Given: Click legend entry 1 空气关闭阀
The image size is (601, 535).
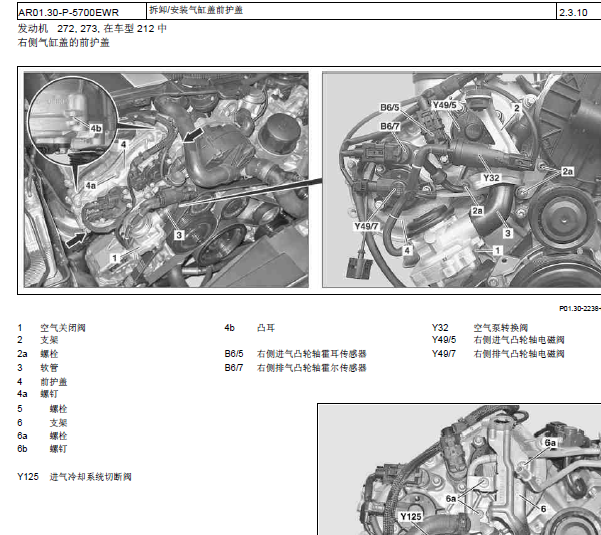Looking at the screenshot, I should tap(51, 328).
